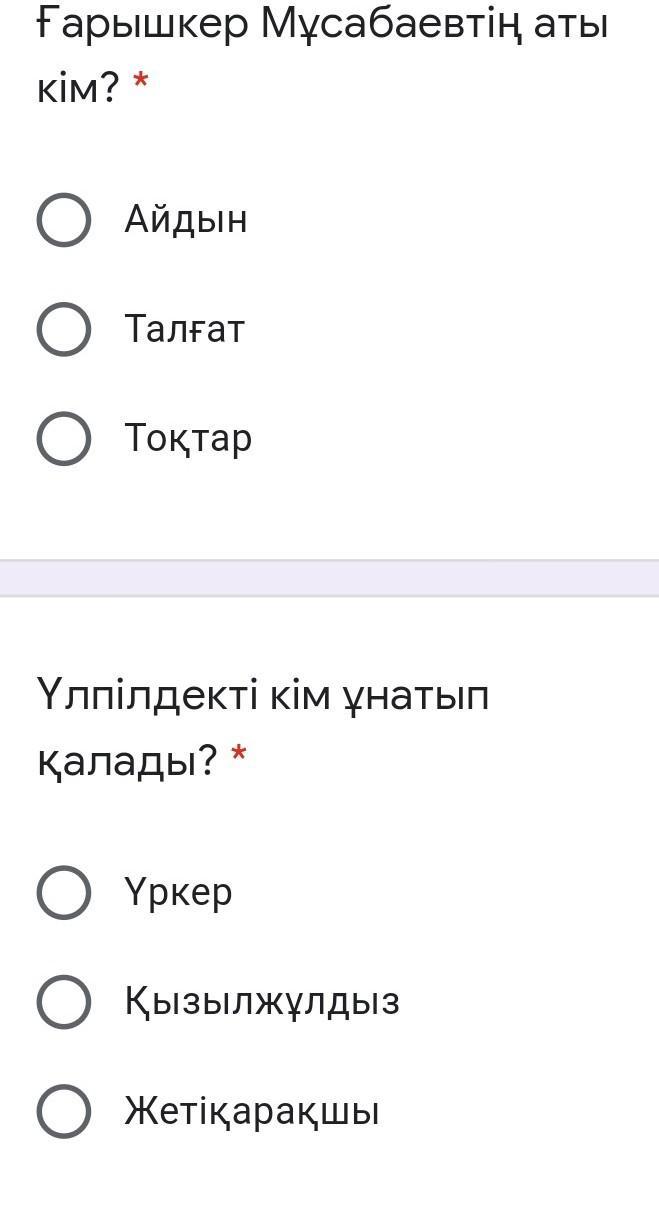659x1227 pixels.
Task: Click the Үркер option label text
Action: [x=179, y=892]
